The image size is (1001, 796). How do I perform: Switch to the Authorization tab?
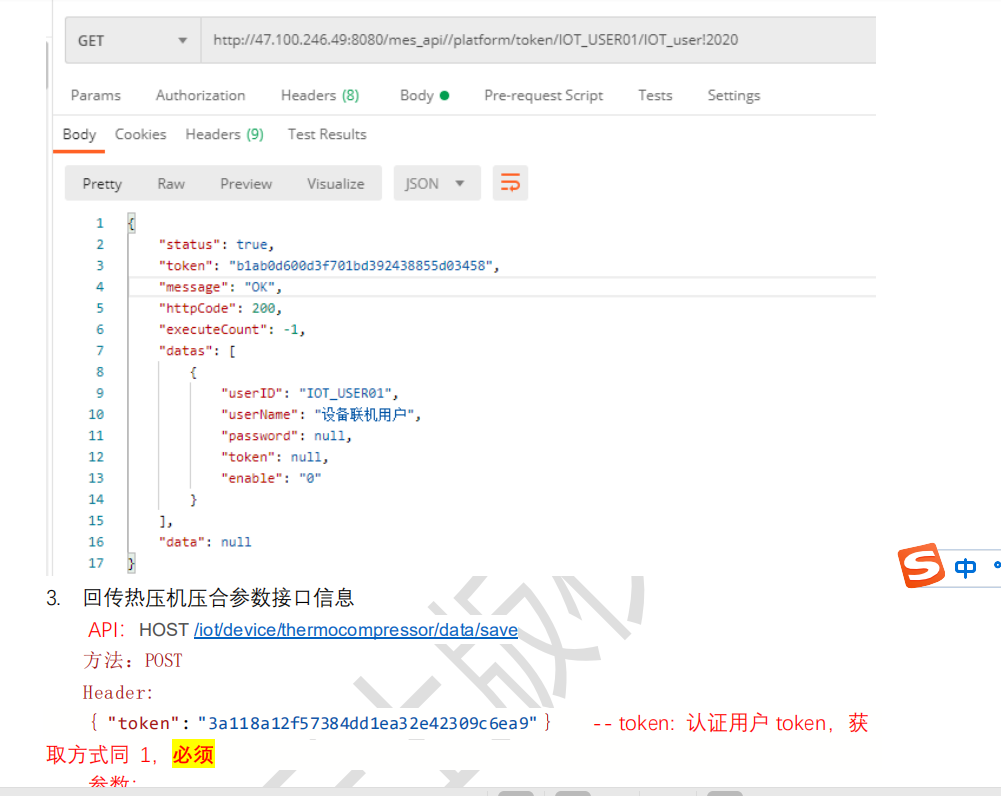coord(200,96)
